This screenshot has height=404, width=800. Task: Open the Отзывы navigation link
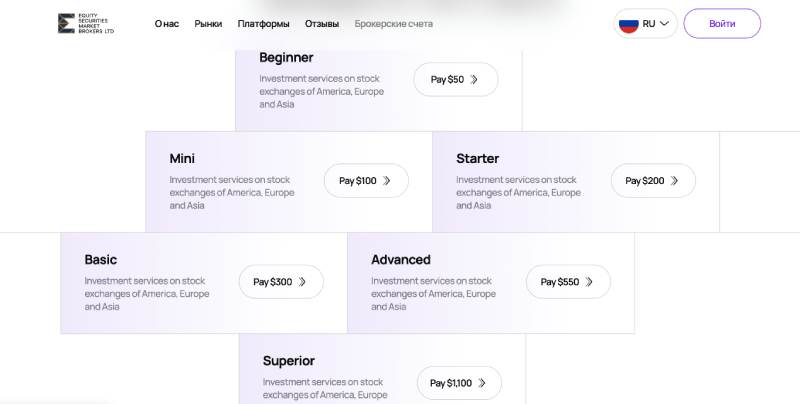322,23
